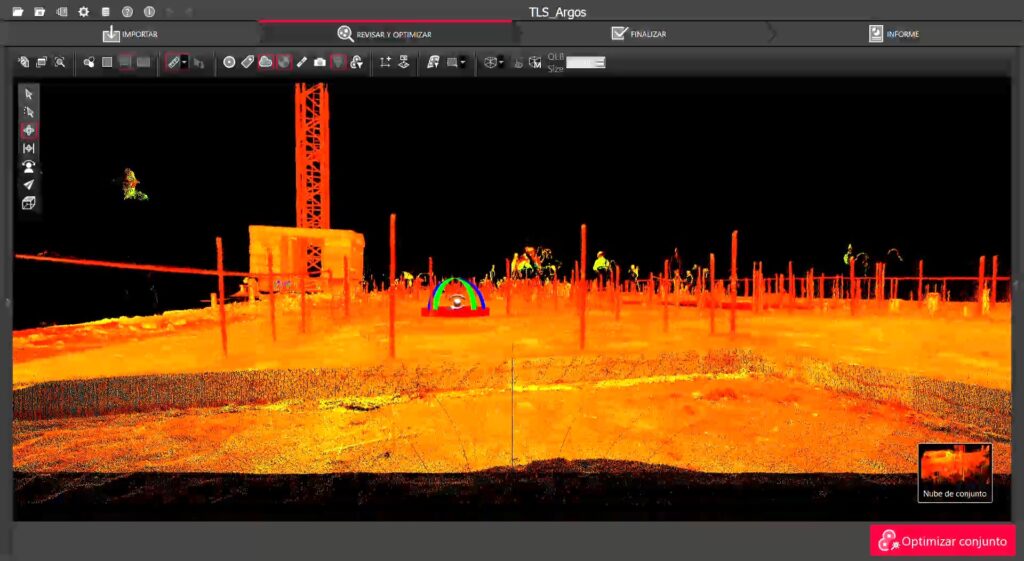1024x561 pixels.
Task: Open the dropdown arrow beside the measure tool
Action: pyautogui.click(x=185, y=62)
